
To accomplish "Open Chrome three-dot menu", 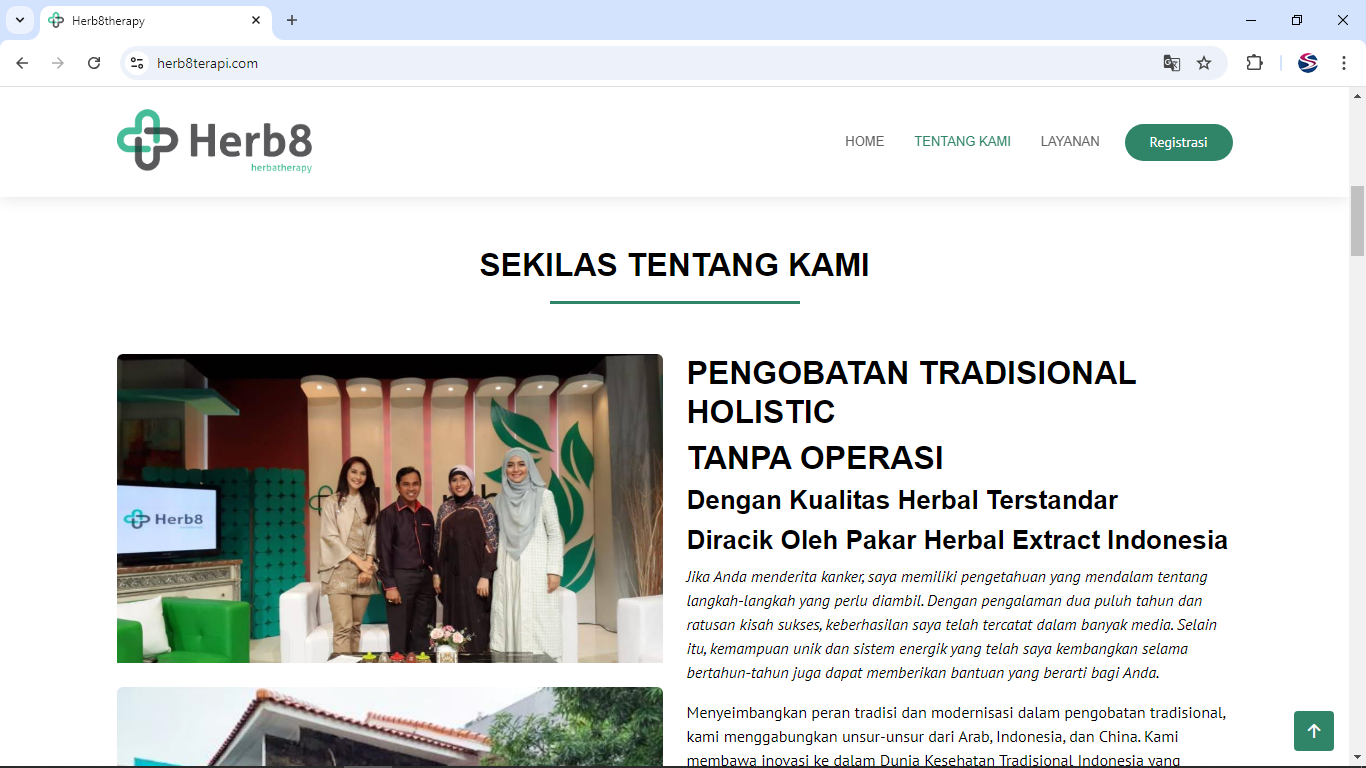I will pos(1344,63).
